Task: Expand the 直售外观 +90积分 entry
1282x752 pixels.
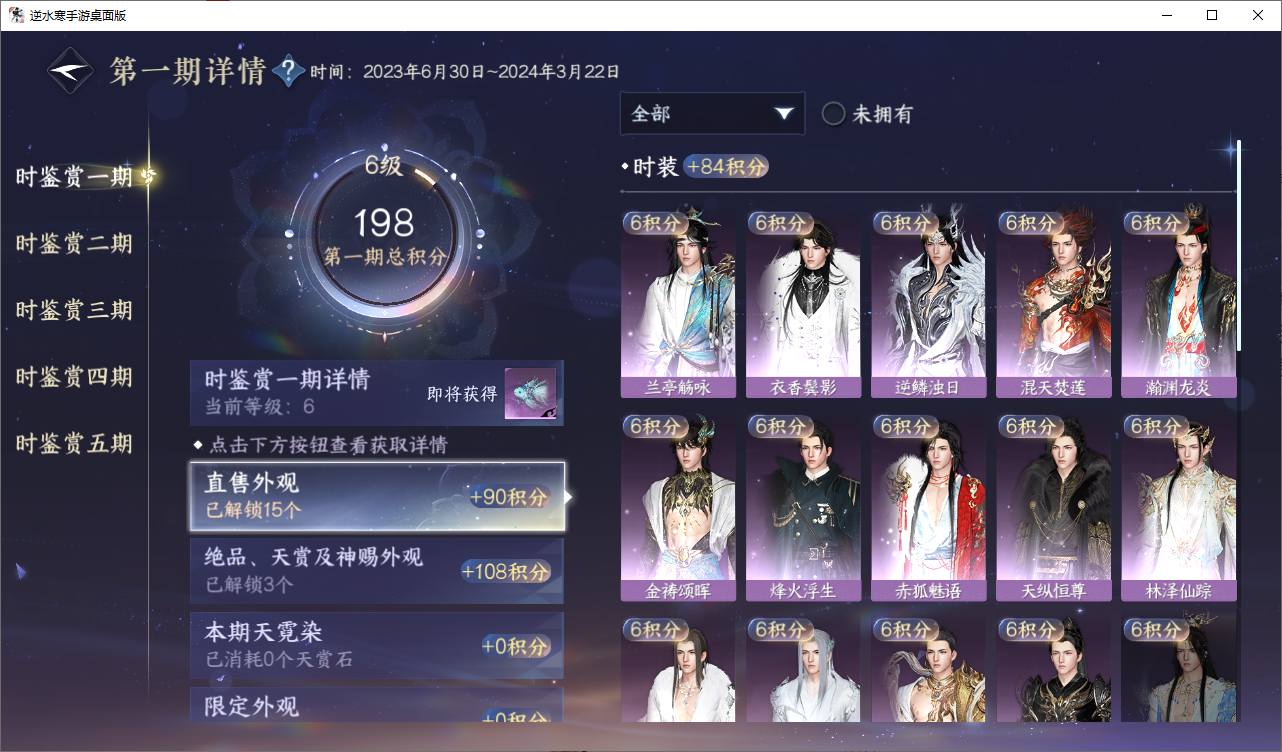Action: pyautogui.click(x=377, y=496)
